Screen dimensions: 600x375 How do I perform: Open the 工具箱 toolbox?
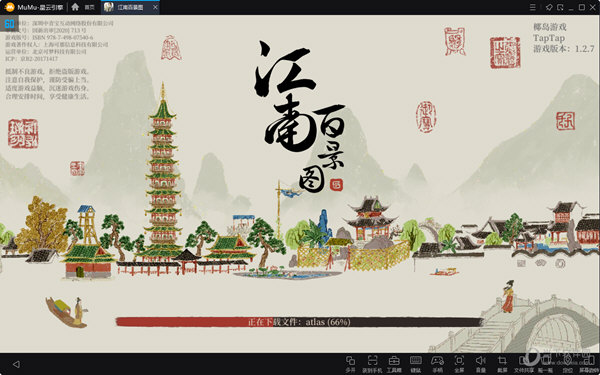394,364
